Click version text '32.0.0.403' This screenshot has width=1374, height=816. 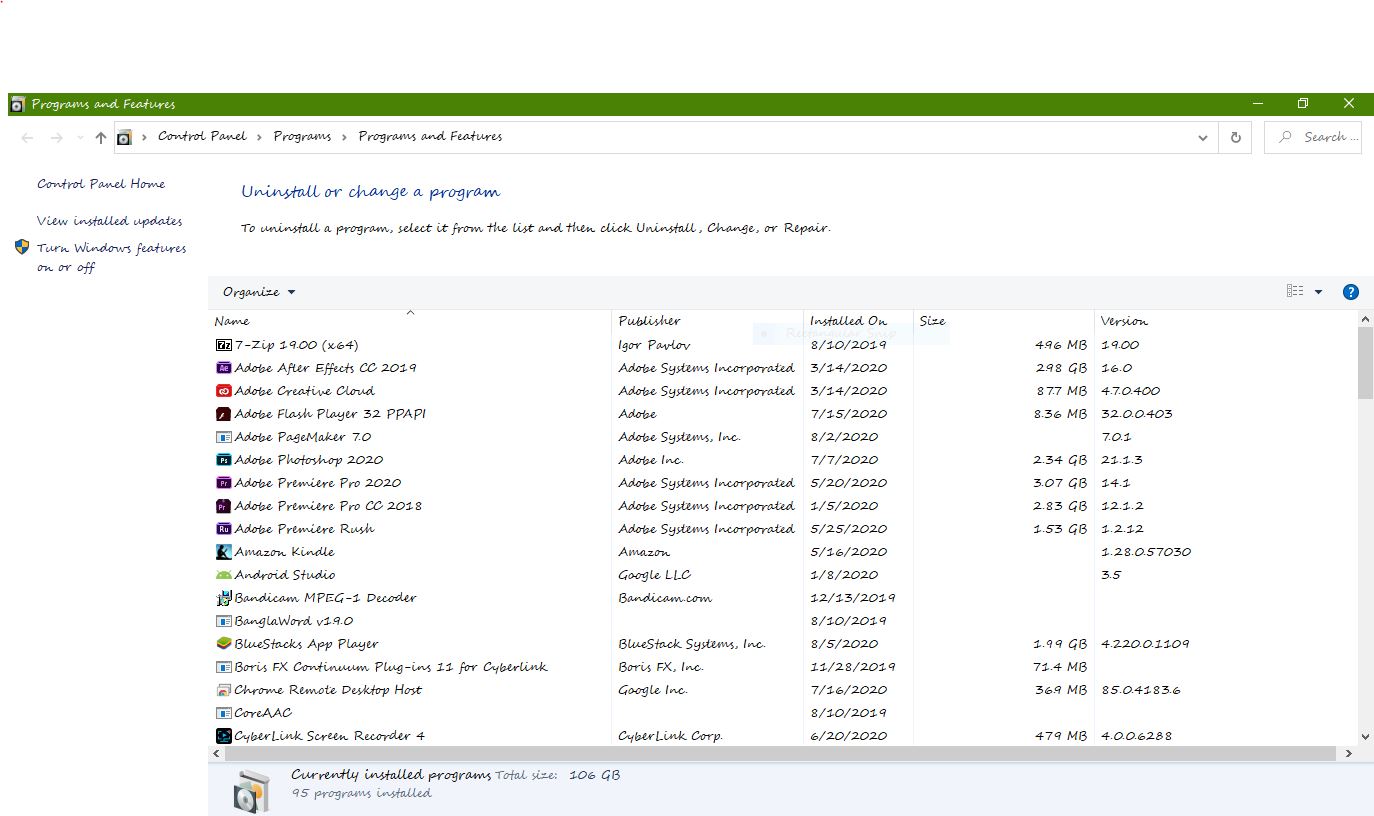tap(1137, 414)
